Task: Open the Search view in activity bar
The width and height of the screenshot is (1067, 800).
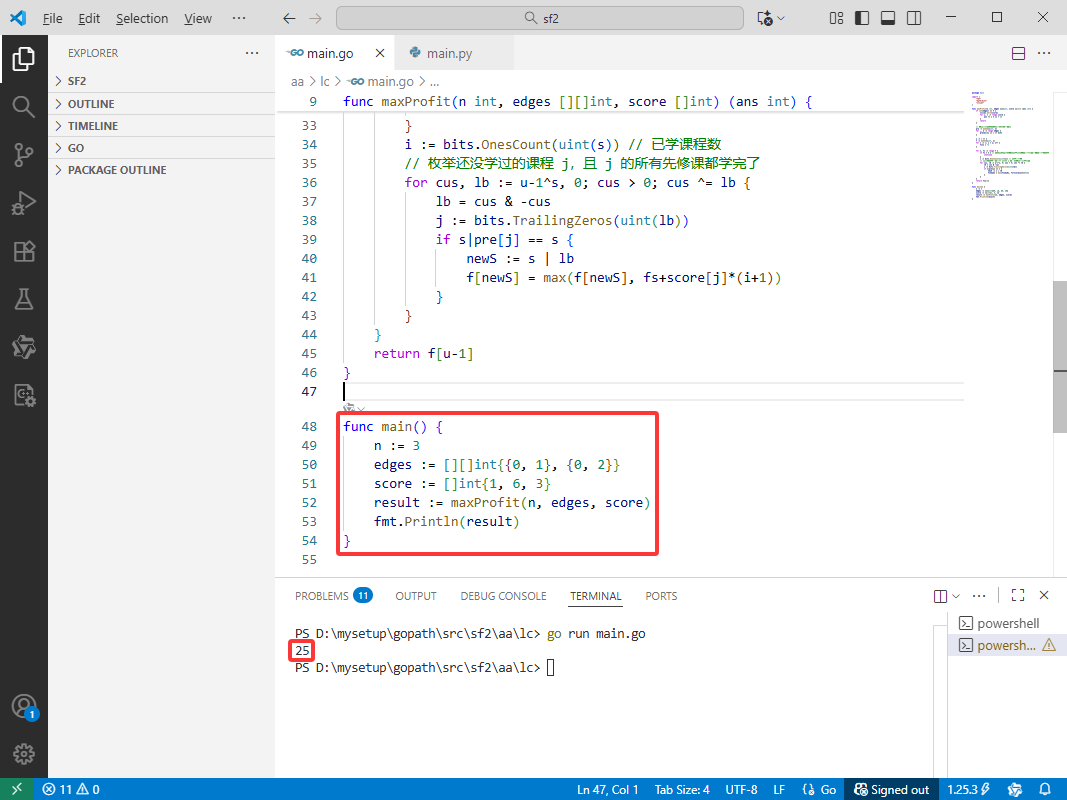Action: tap(24, 107)
